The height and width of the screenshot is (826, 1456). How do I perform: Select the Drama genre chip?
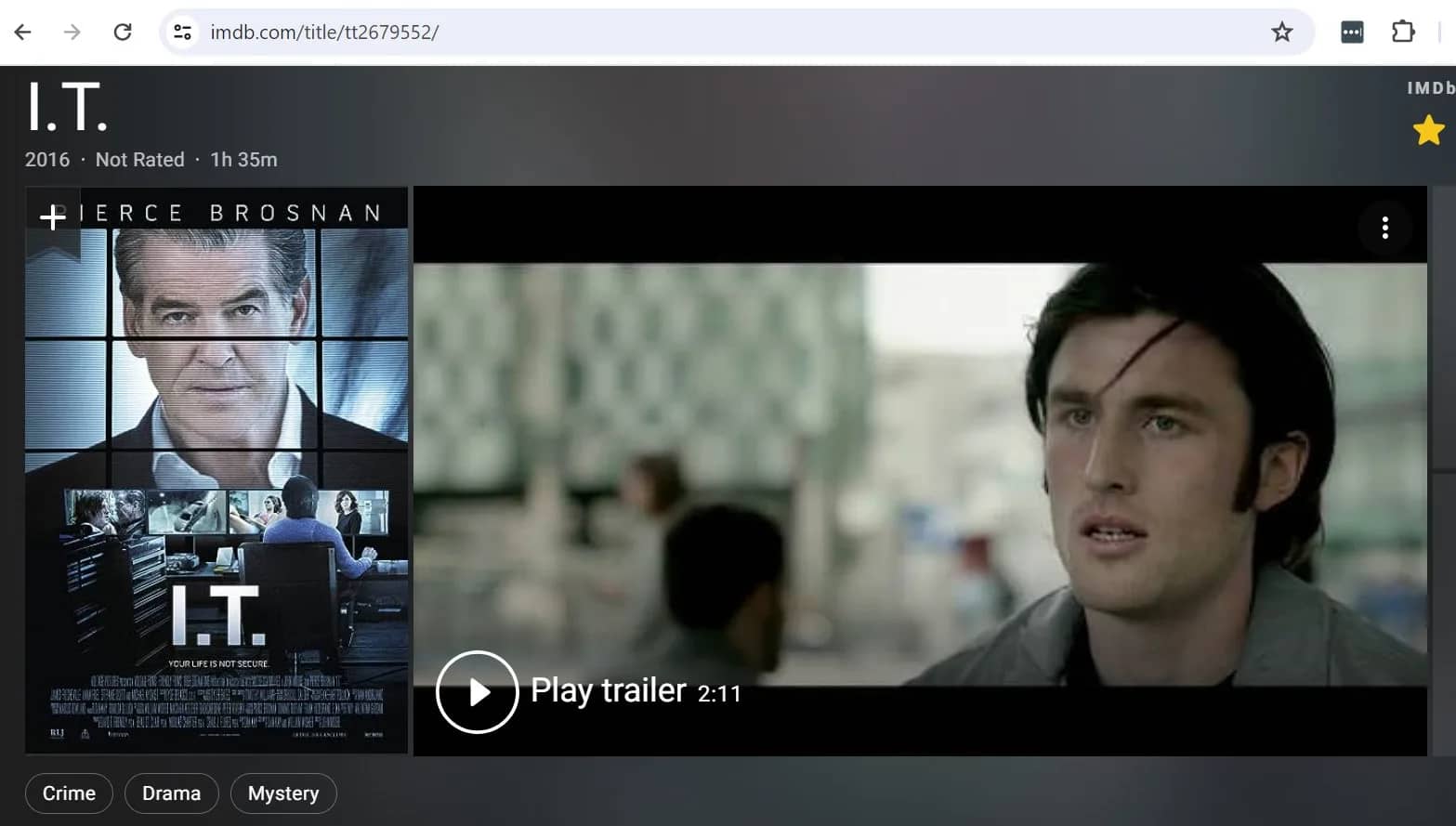(171, 793)
